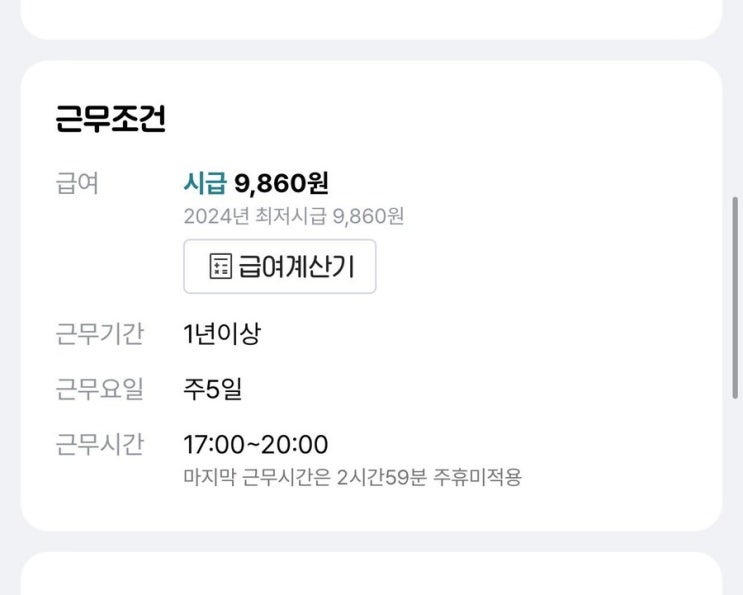
Task: Click the vertical scrollbar thumb
Action: point(735,298)
